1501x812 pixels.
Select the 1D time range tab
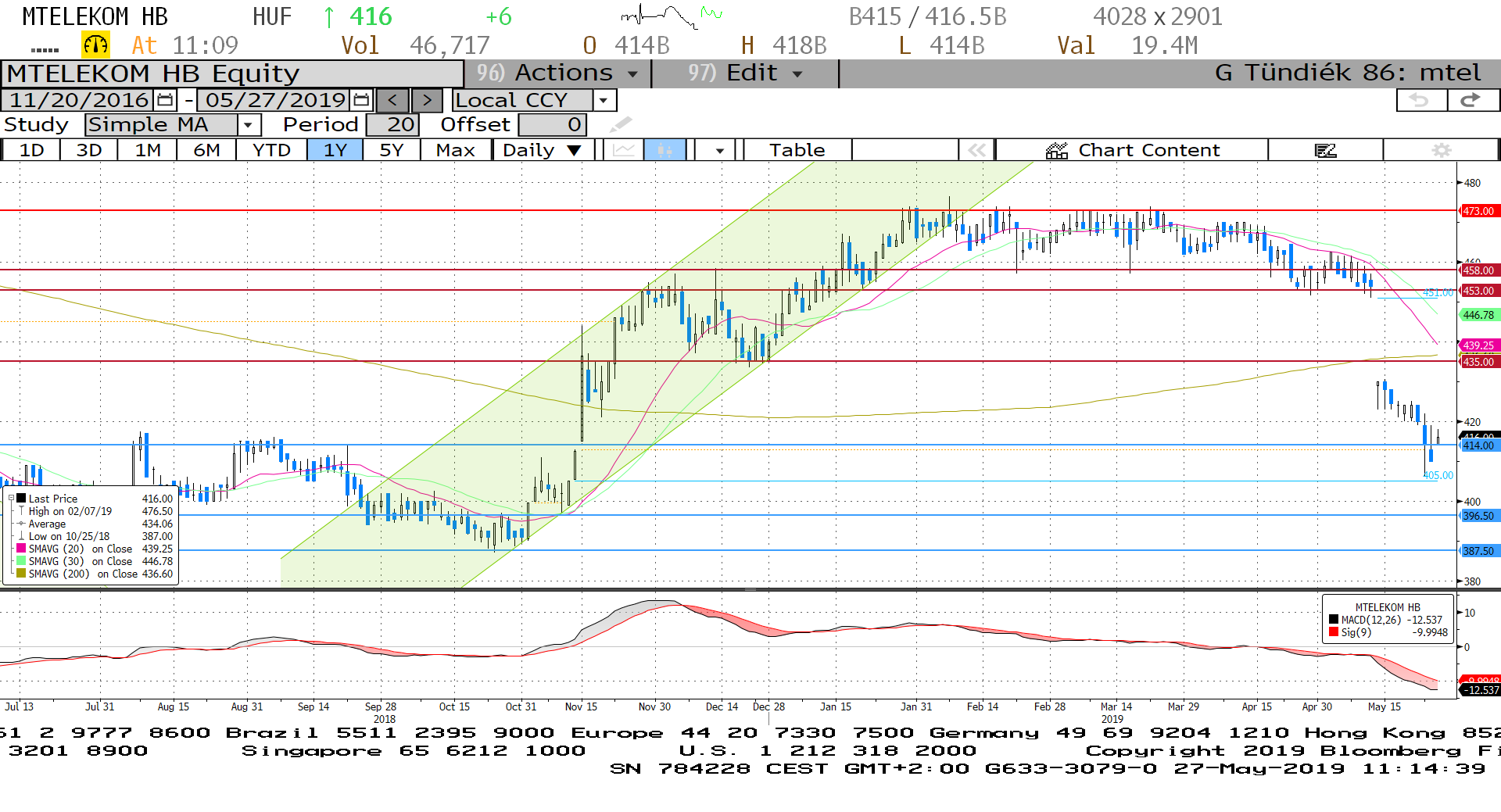point(31,150)
